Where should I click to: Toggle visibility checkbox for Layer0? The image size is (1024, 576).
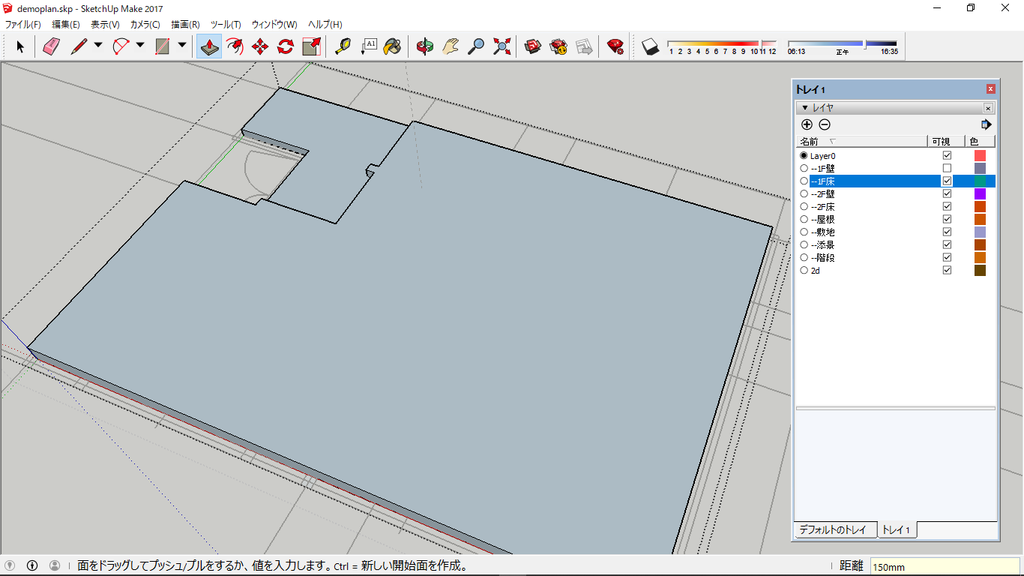coord(947,155)
